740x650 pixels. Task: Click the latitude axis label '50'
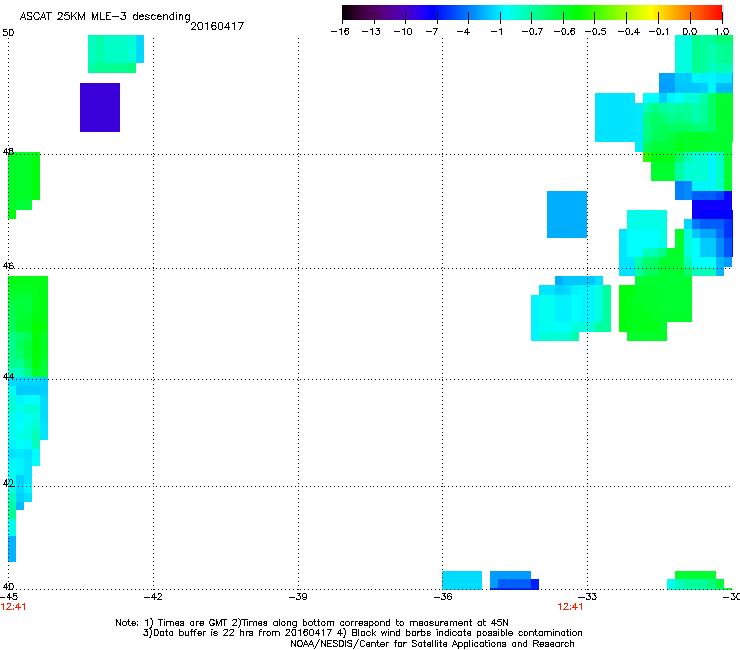(8, 33)
